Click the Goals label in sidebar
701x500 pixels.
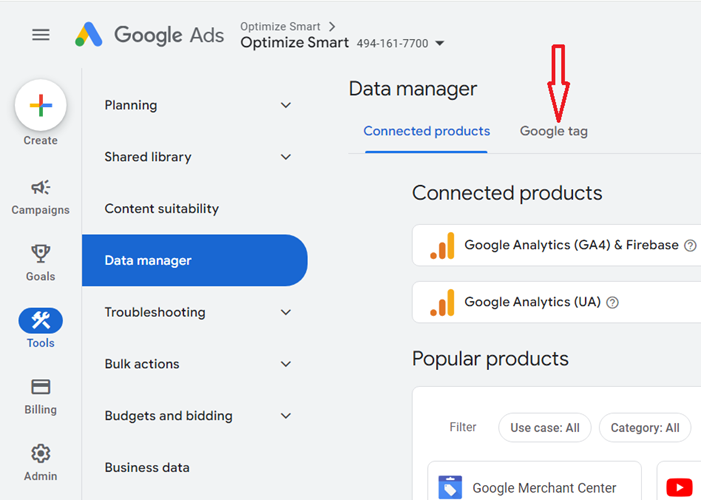41,276
